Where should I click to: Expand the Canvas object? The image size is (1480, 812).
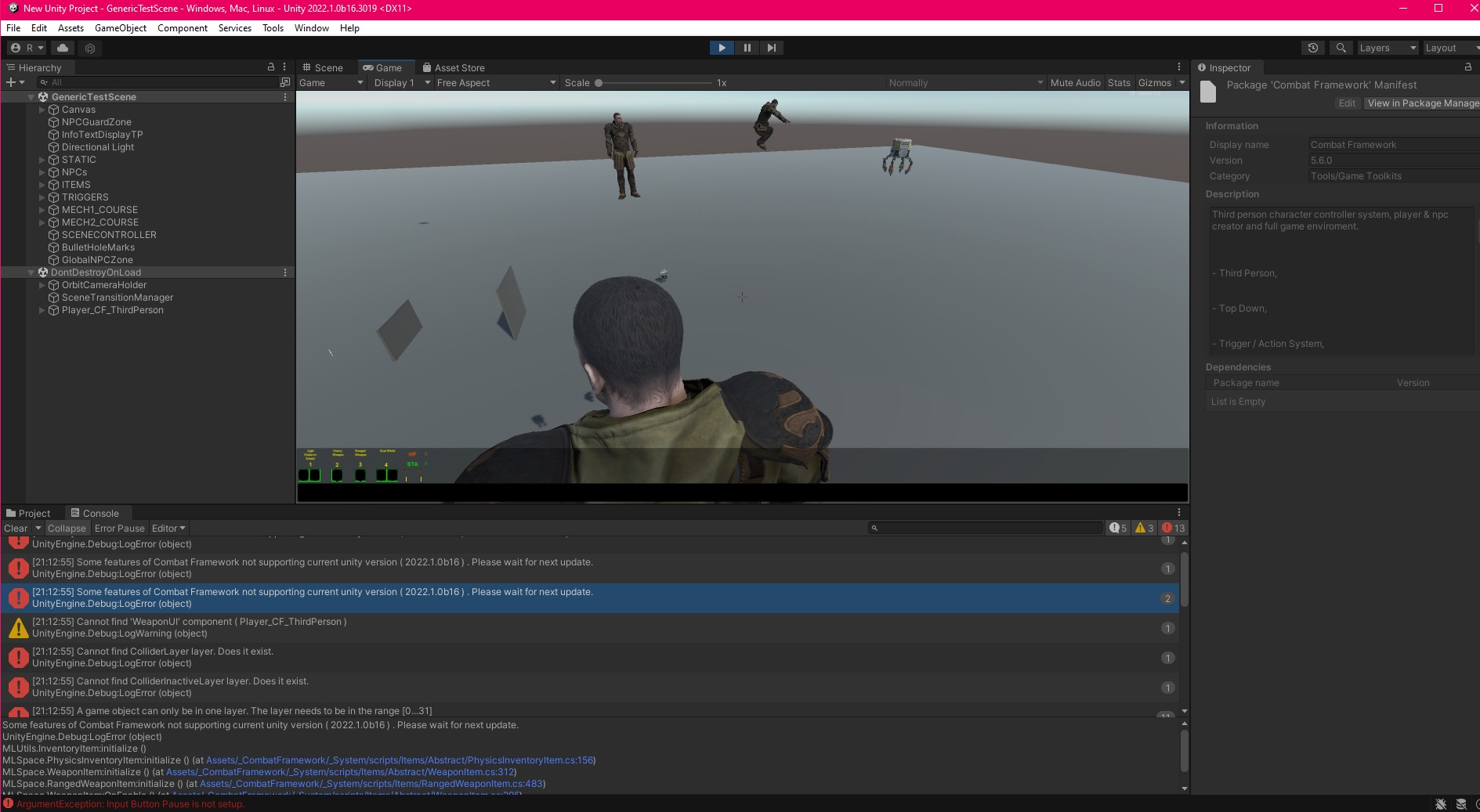coord(42,110)
